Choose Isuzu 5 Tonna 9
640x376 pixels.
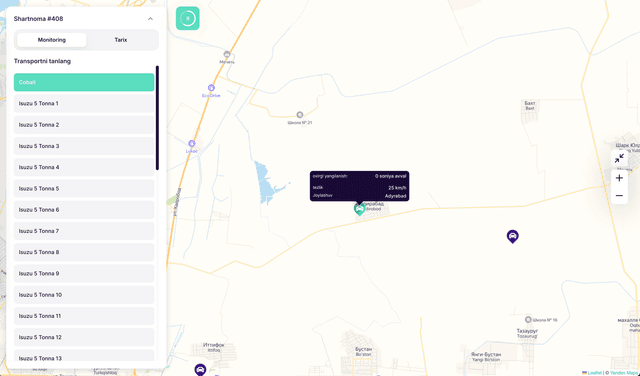pyautogui.click(x=84, y=274)
